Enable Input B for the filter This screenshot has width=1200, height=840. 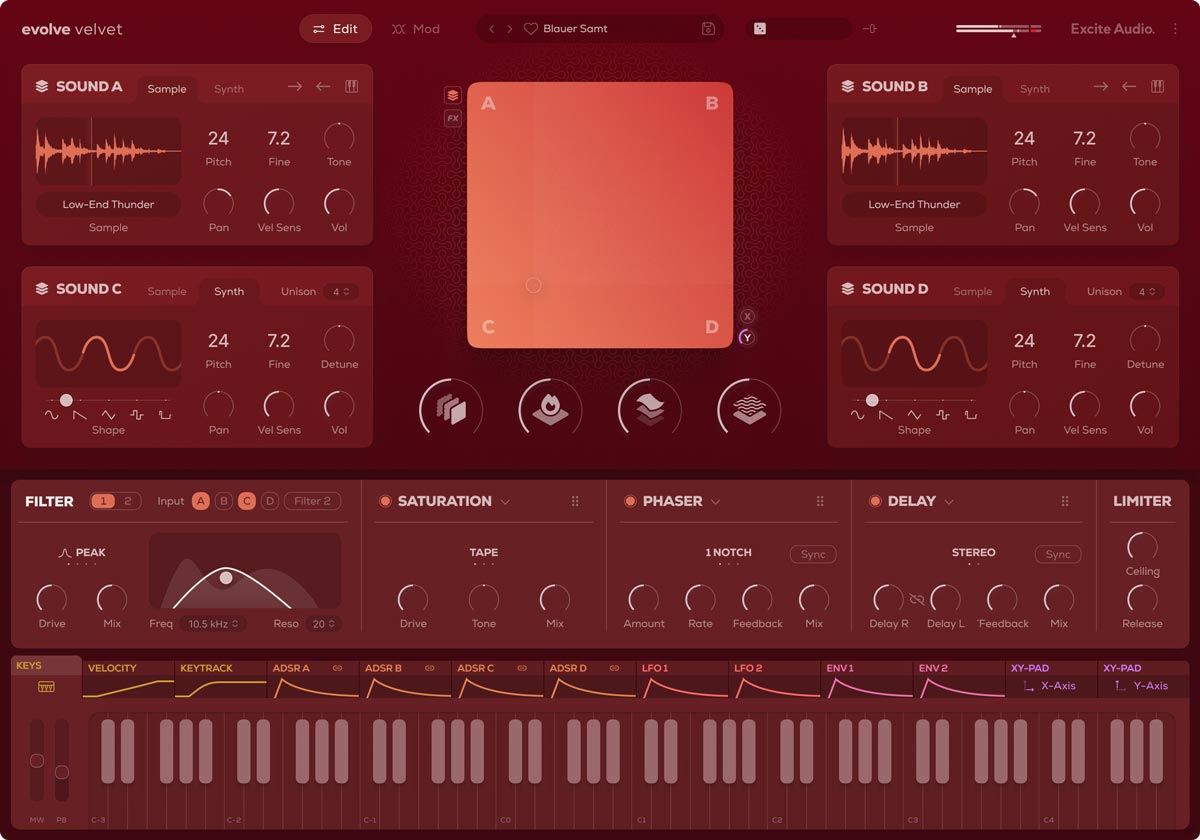click(222, 501)
